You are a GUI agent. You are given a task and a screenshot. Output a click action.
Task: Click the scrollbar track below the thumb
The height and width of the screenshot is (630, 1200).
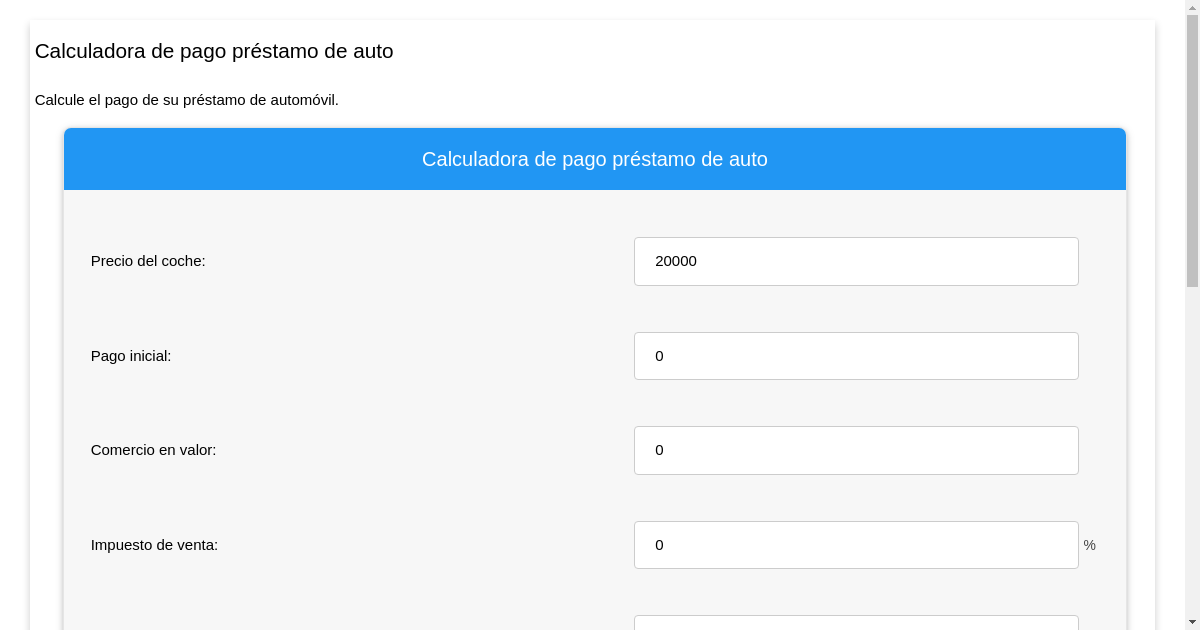1193,450
